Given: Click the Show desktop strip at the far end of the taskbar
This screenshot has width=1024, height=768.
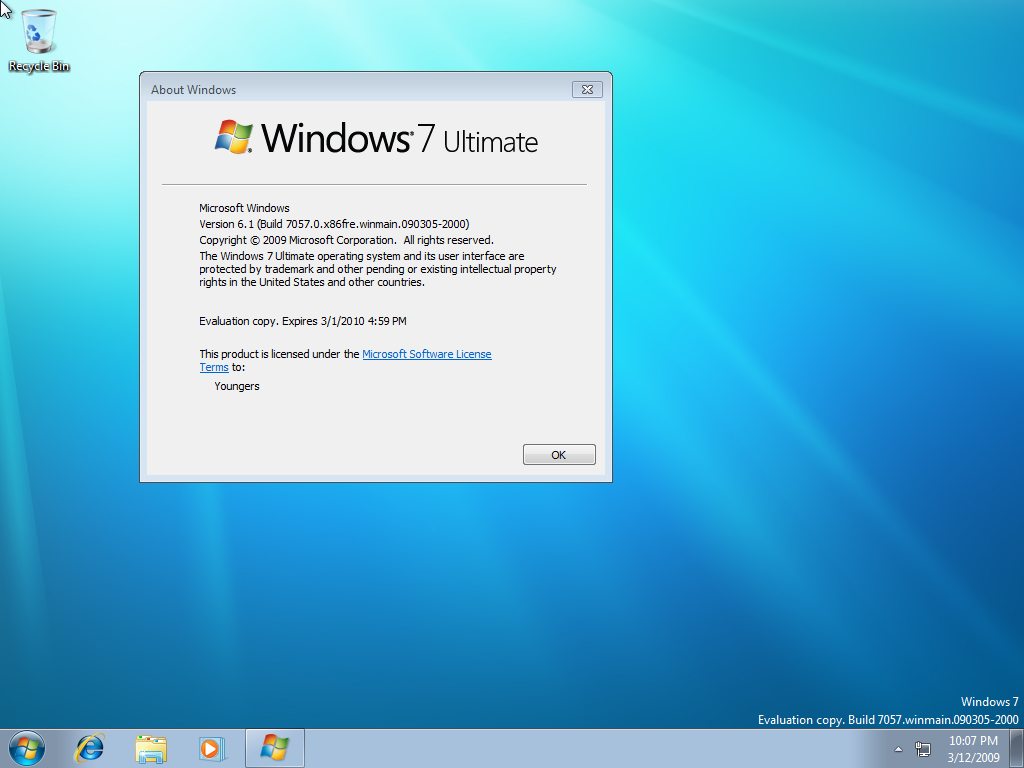Looking at the screenshot, I should click(1017, 748).
